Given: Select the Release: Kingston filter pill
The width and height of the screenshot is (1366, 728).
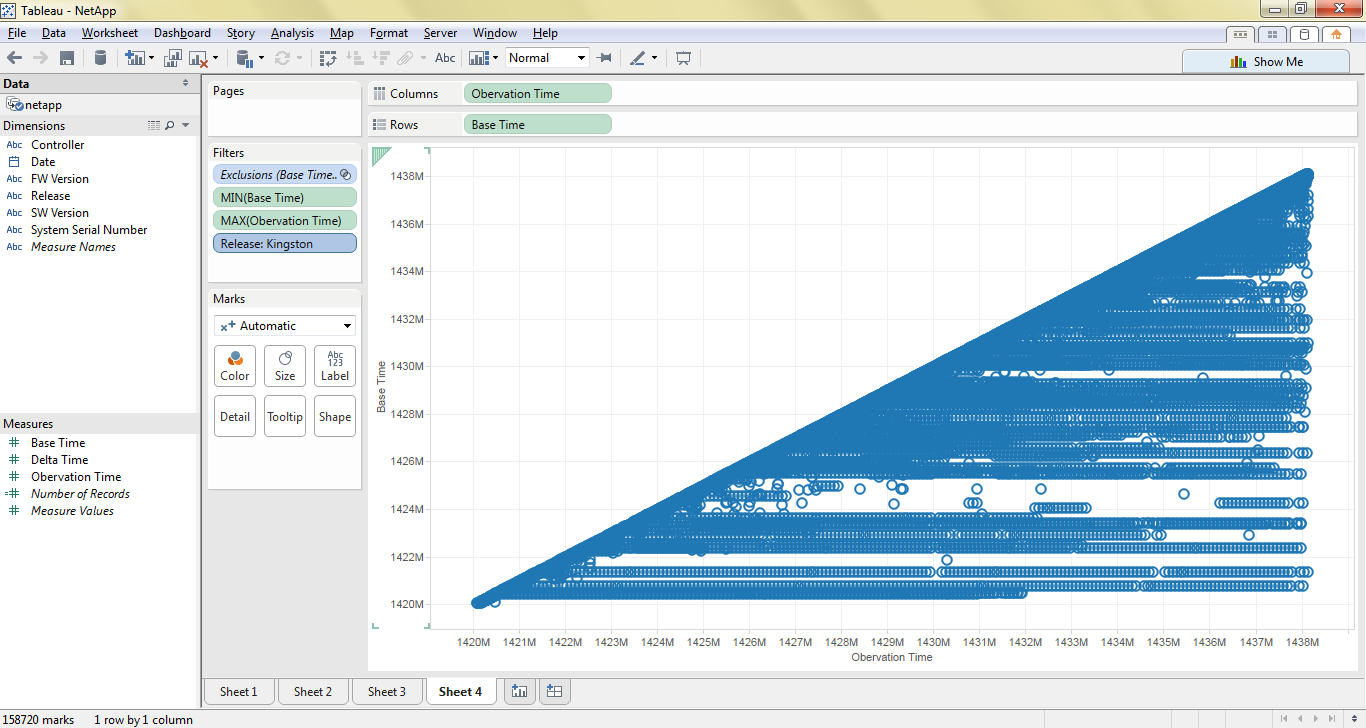Looking at the screenshot, I should (x=284, y=243).
